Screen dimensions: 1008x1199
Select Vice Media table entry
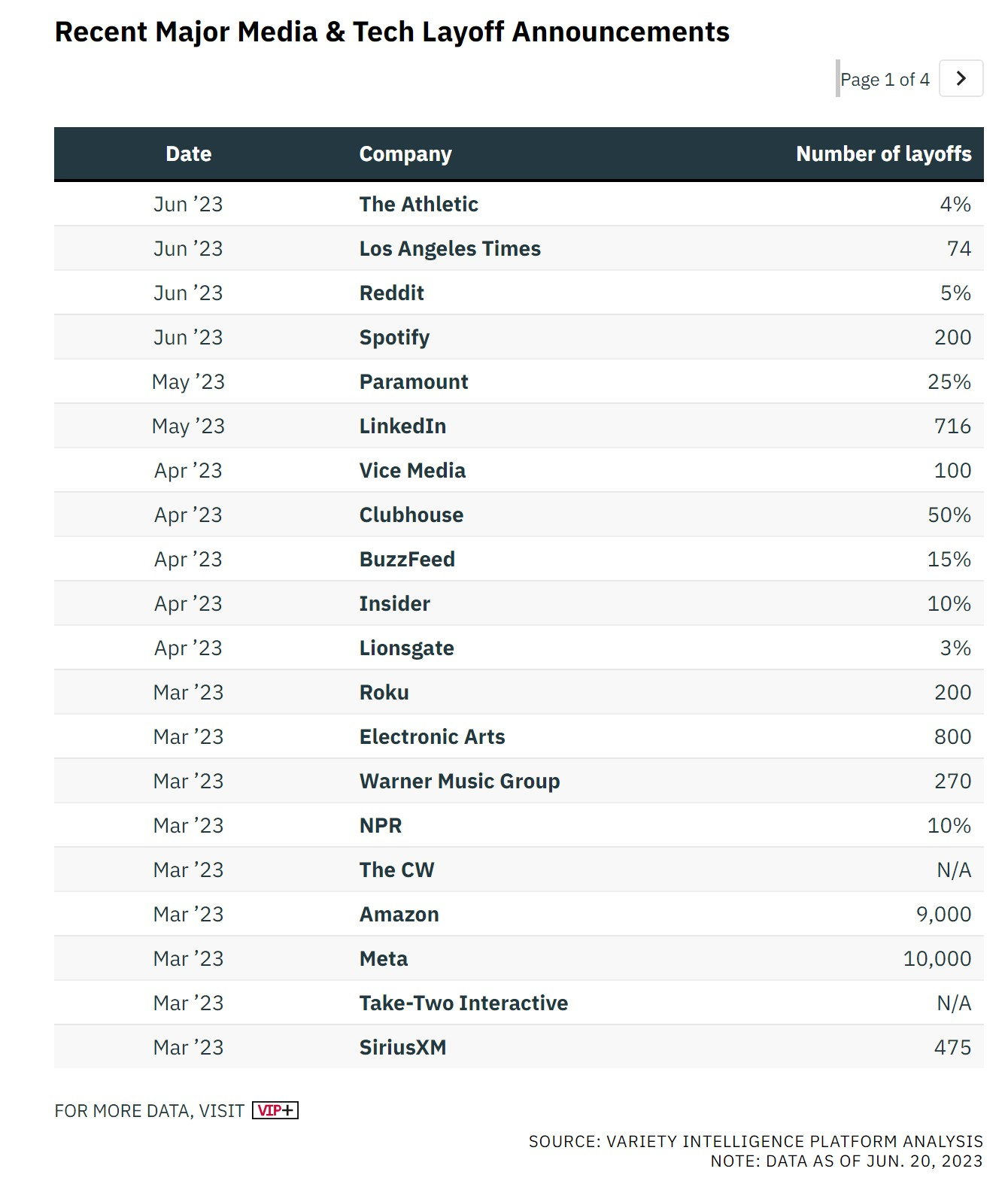tap(412, 470)
